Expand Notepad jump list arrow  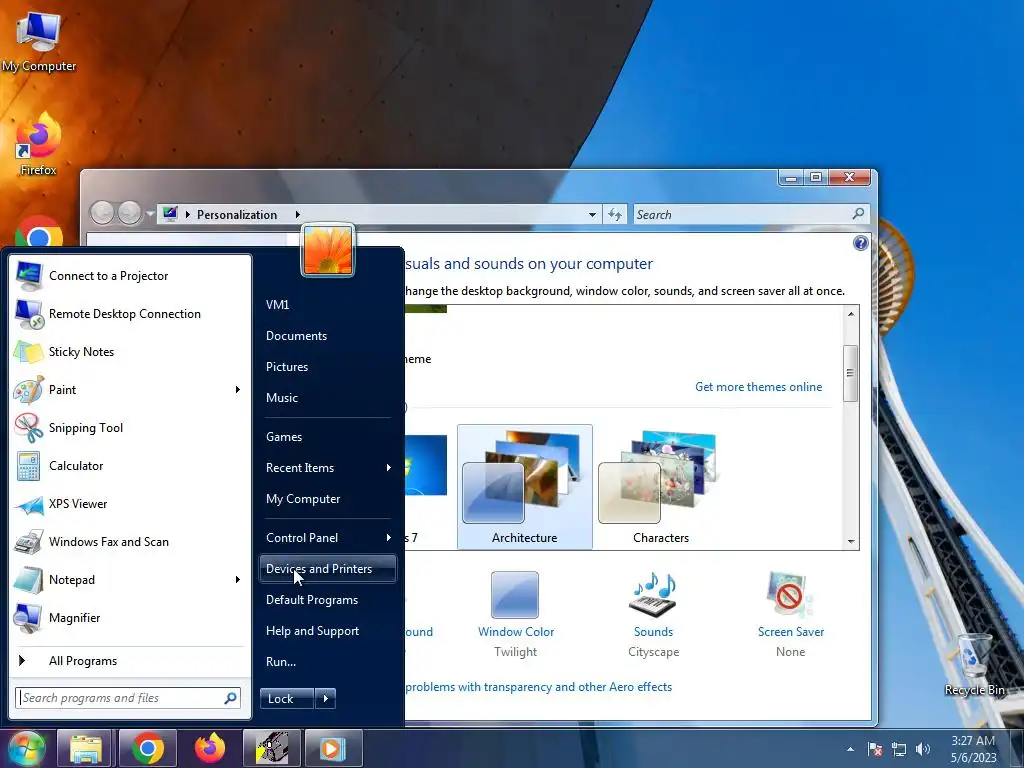point(238,580)
